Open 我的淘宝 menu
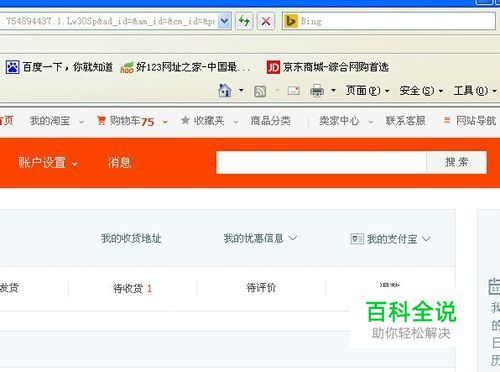 50,121
